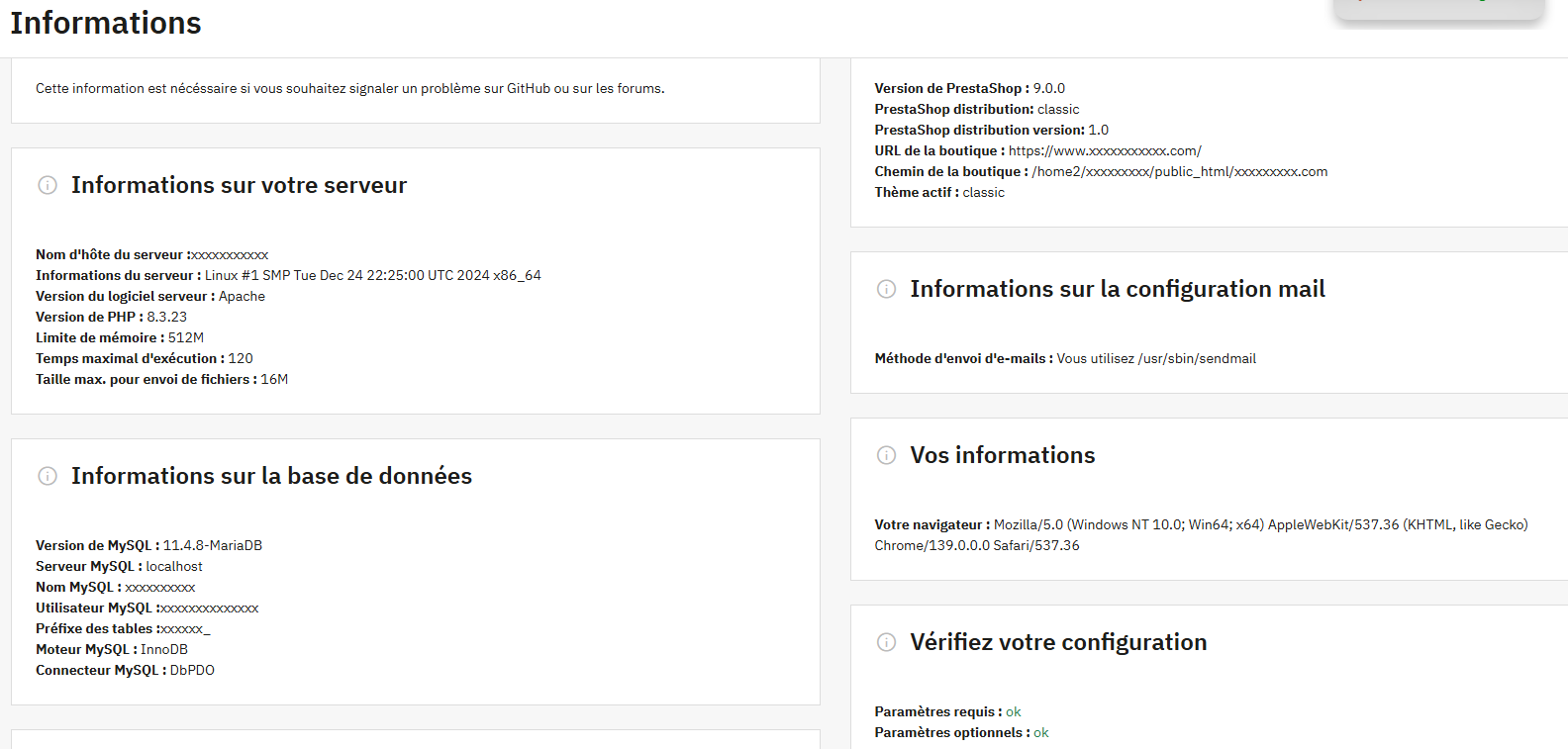The width and height of the screenshot is (1568, 749).
Task: Click PHP version value 8.3.23
Action: 167,317
